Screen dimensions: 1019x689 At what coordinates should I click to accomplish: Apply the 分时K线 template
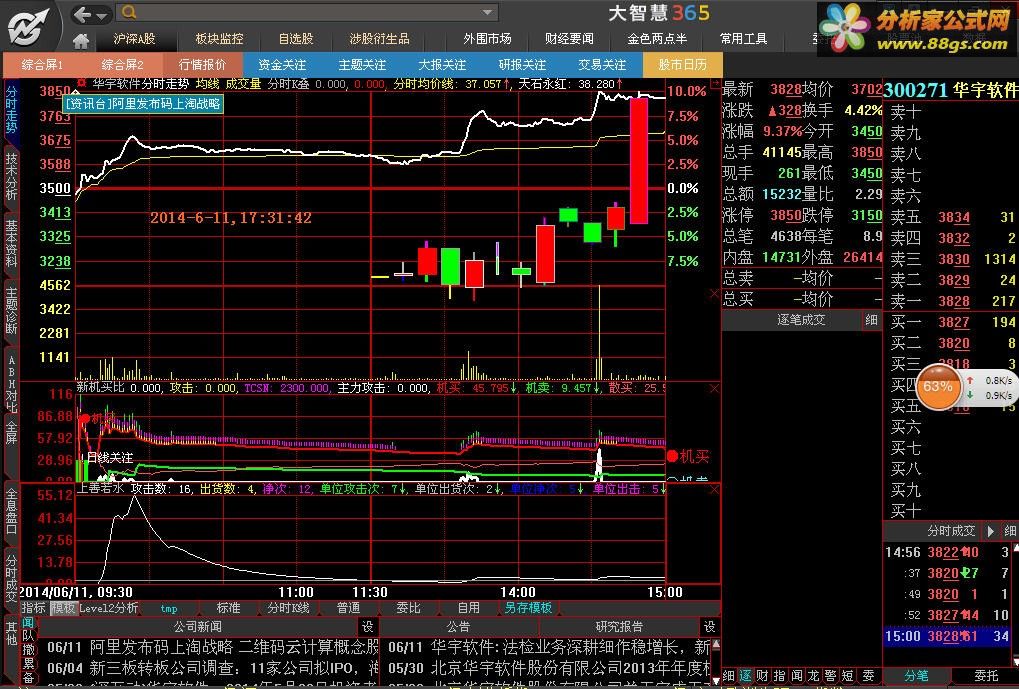(x=289, y=608)
